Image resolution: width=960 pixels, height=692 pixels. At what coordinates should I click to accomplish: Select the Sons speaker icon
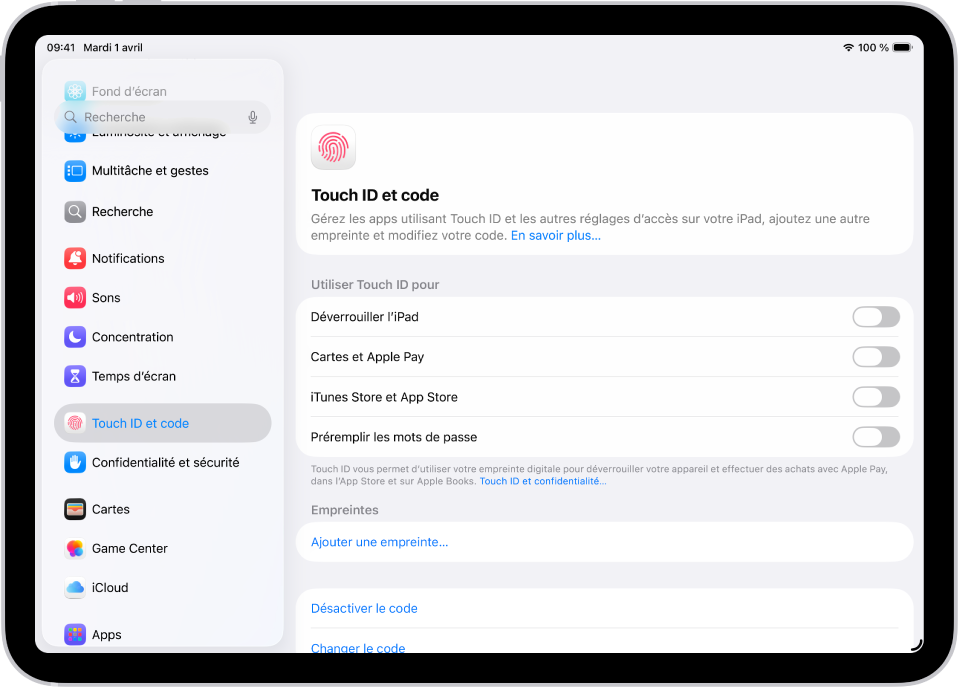[75, 297]
